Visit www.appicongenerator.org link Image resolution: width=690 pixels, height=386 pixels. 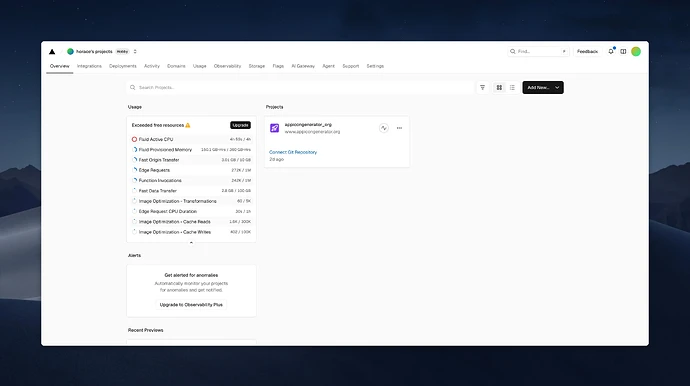[312, 132]
